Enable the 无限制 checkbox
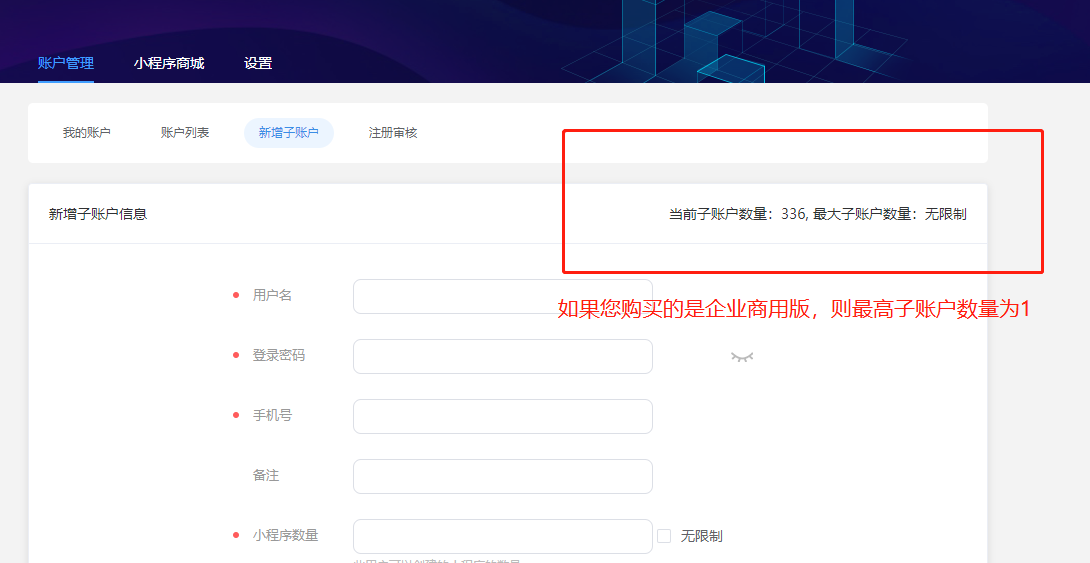This screenshot has height=563, width=1090. [664, 536]
